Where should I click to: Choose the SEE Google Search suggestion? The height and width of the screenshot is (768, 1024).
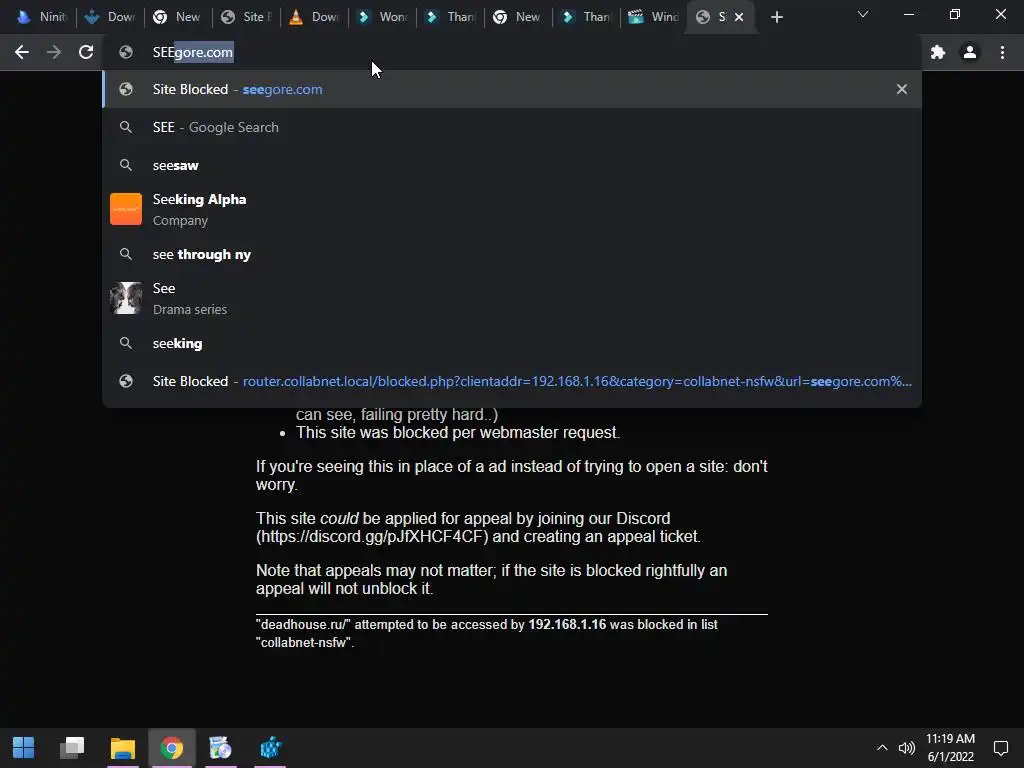[512, 127]
